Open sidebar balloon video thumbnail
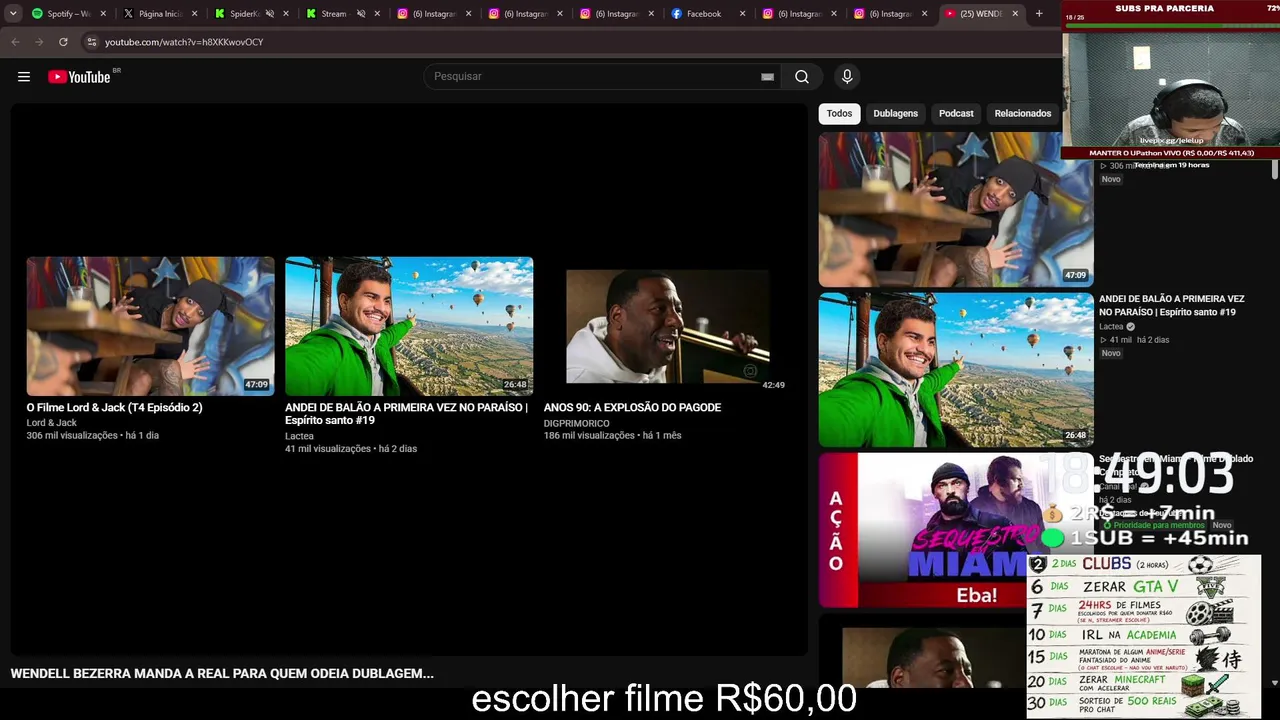The height and width of the screenshot is (720, 1280). point(956,370)
